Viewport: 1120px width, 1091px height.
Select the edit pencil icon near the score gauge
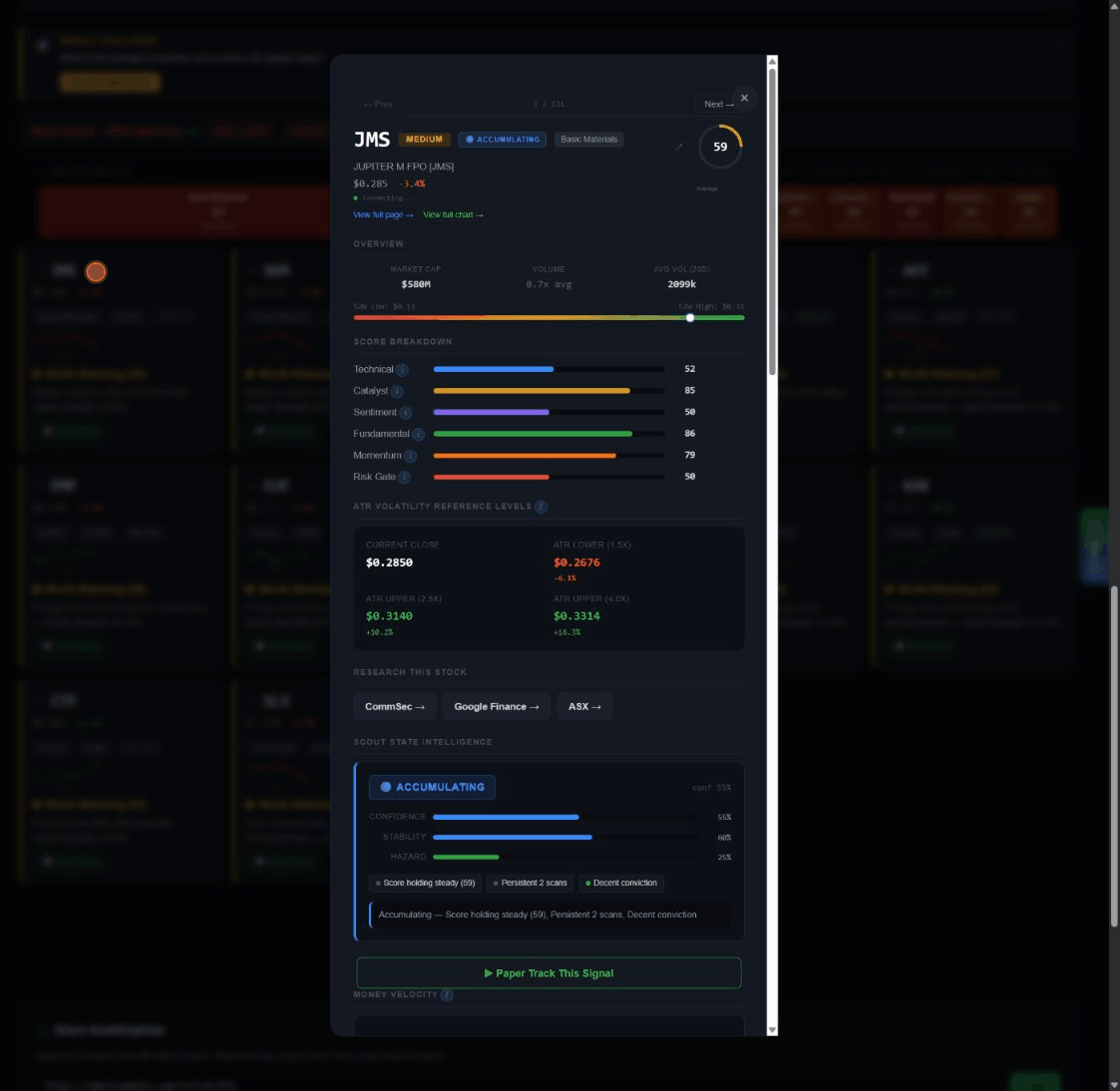[679, 146]
